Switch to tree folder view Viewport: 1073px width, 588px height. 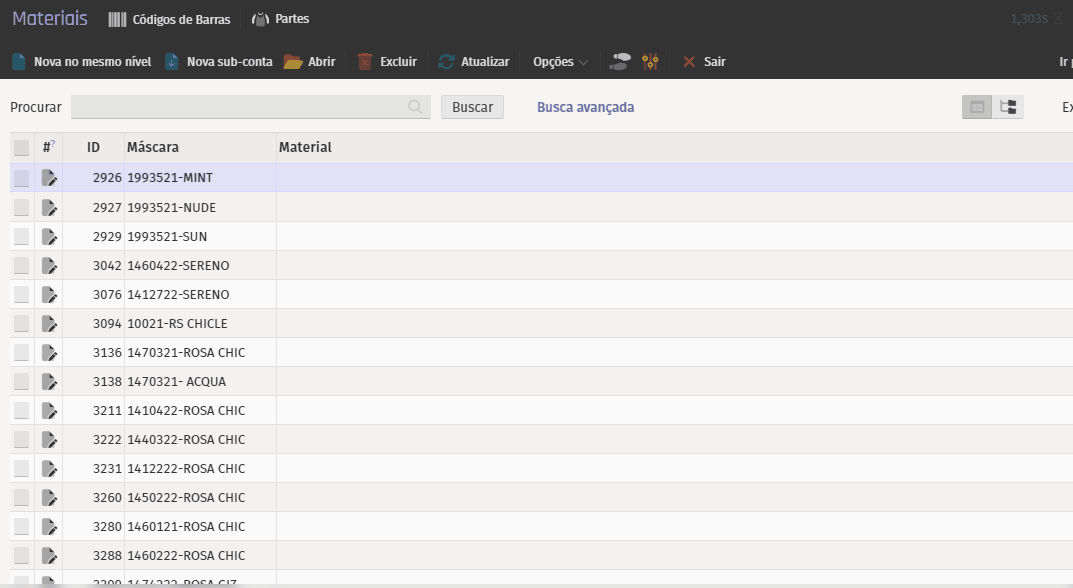click(1008, 107)
